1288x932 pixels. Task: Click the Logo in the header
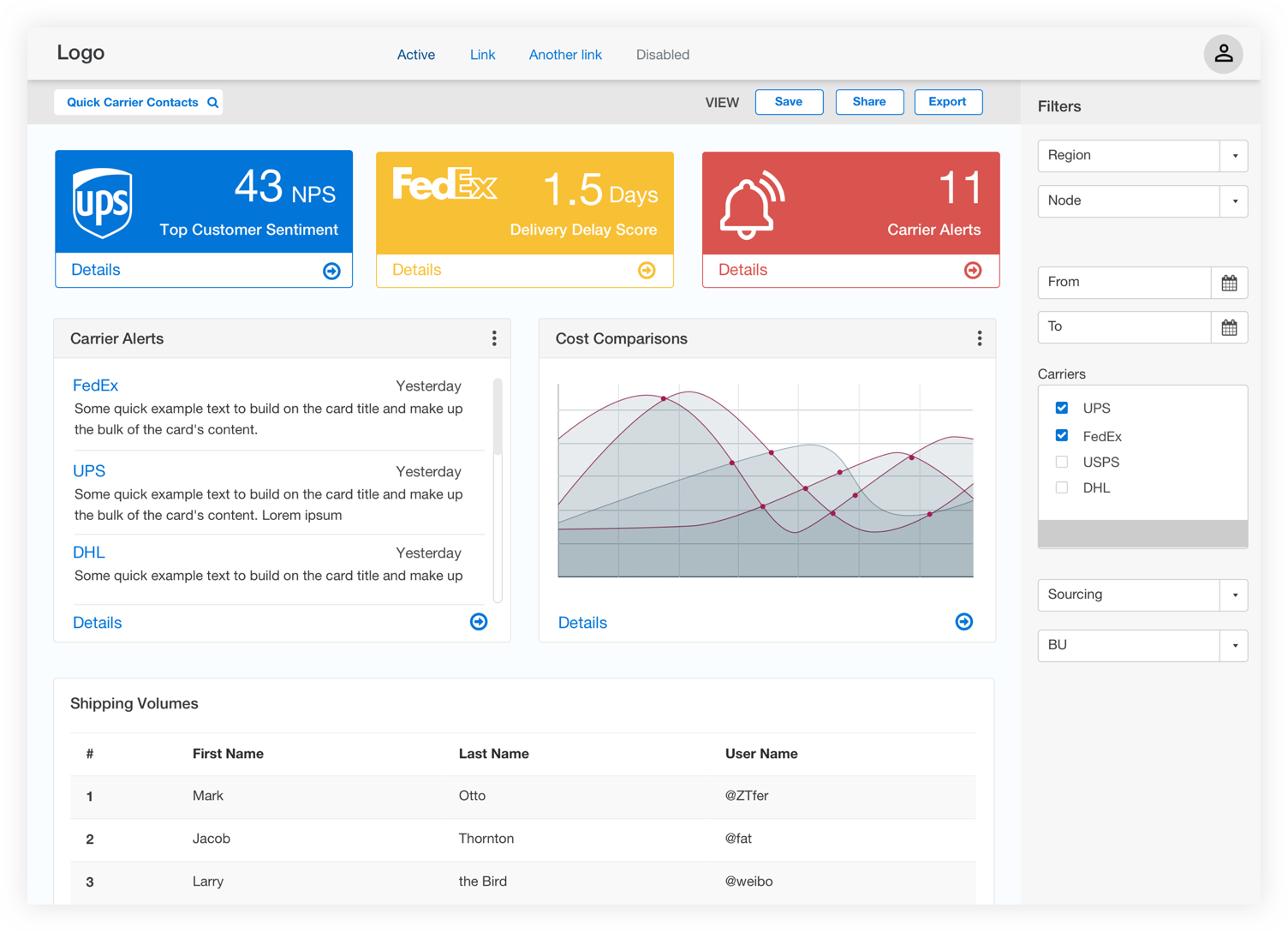tap(80, 52)
